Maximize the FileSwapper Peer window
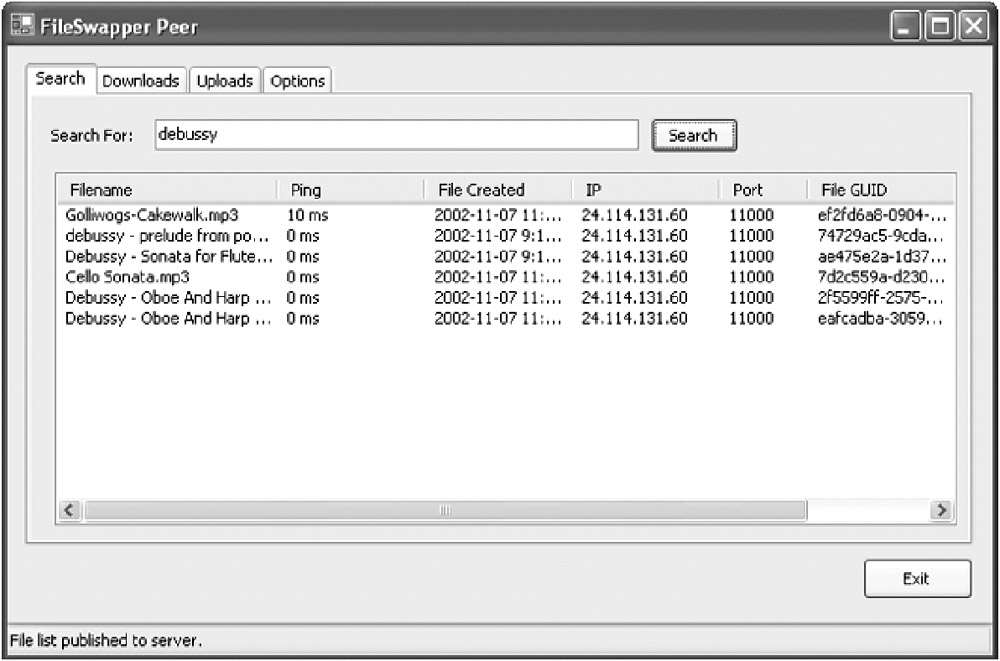1000x661 pixels. (x=939, y=27)
